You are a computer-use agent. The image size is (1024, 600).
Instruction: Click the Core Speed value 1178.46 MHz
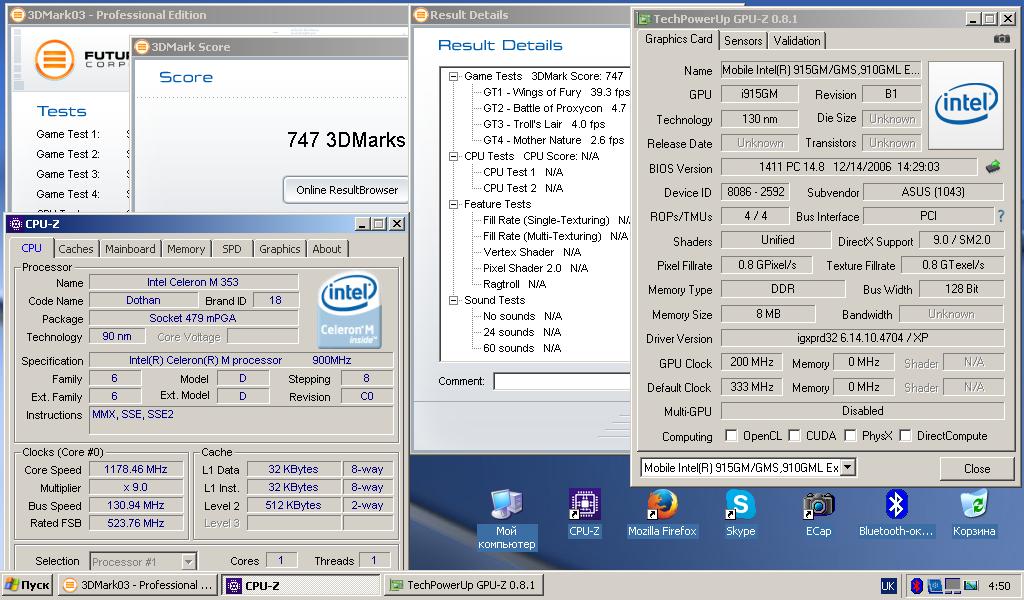136,469
